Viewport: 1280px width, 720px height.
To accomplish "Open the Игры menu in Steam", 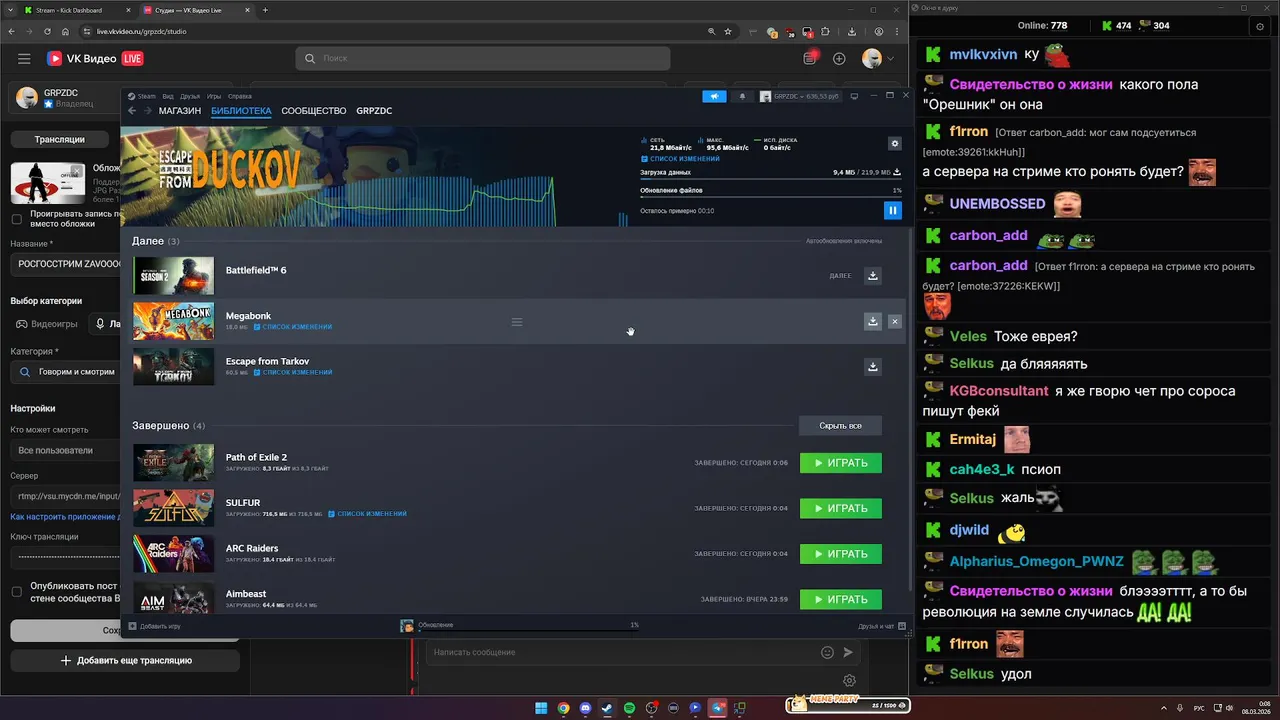I will tap(214, 96).
